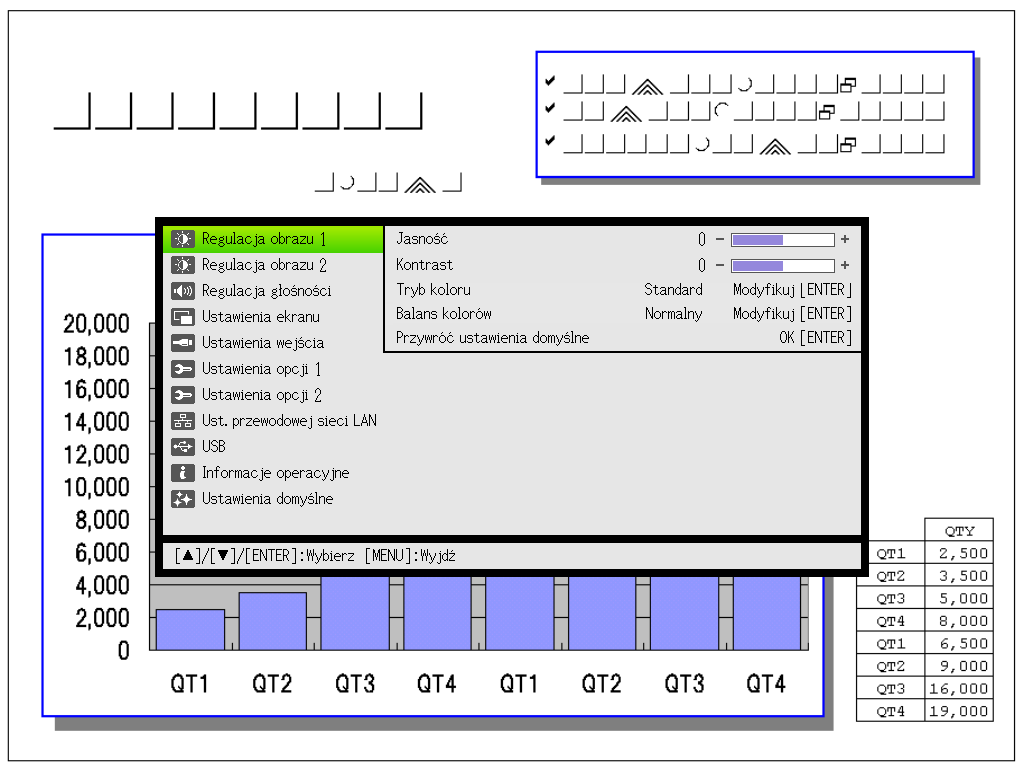Select Przywróć ustawienia domyślne row

tap(622, 338)
